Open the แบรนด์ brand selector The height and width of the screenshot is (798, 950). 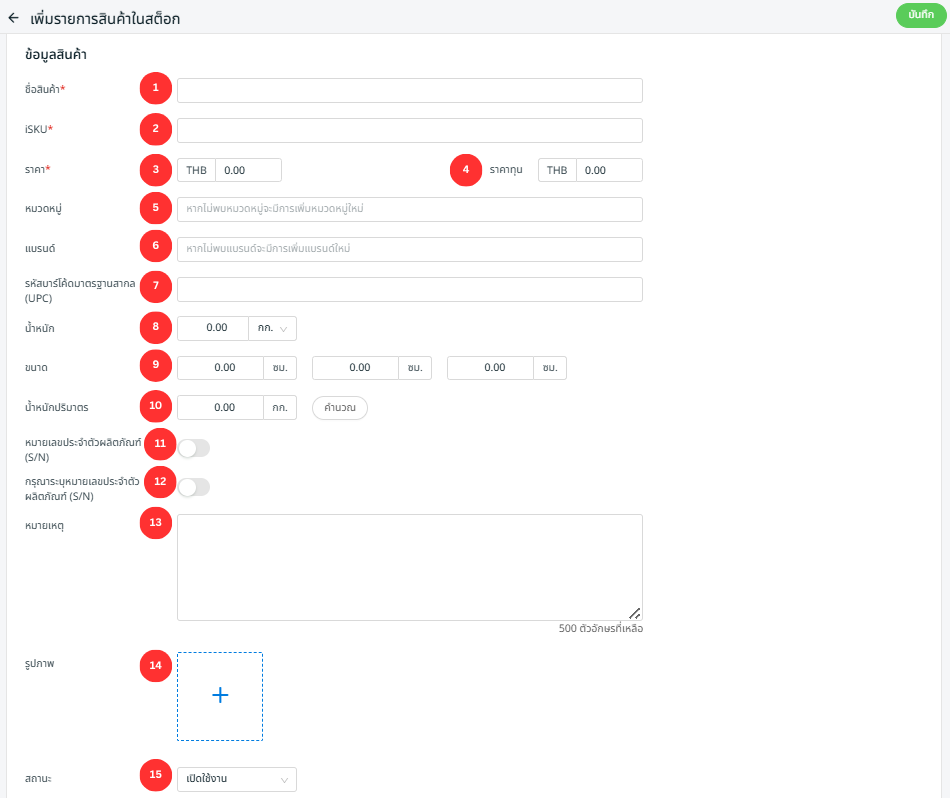[409, 249]
